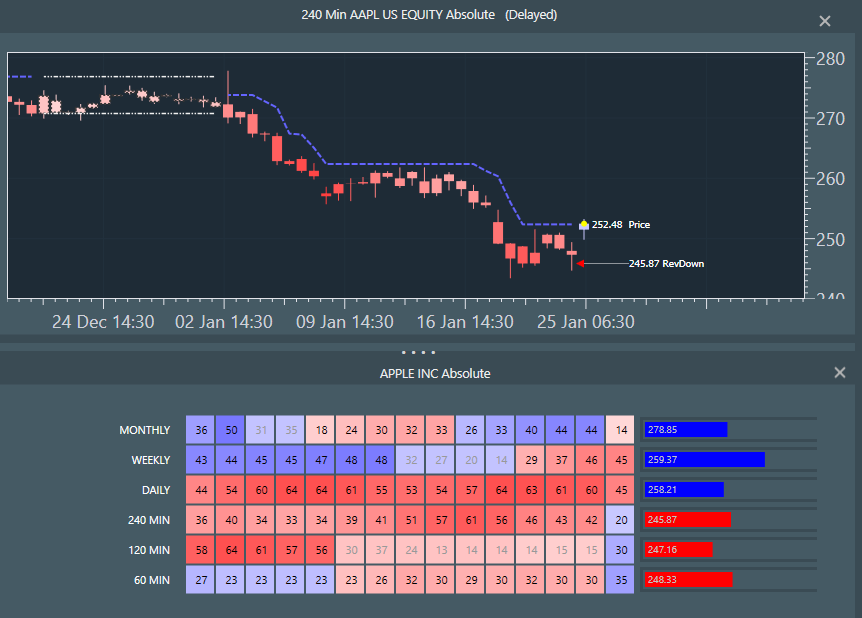Image resolution: width=862 pixels, height=618 pixels.
Task: Select the red 248.33 level bar
Action: 688,580
